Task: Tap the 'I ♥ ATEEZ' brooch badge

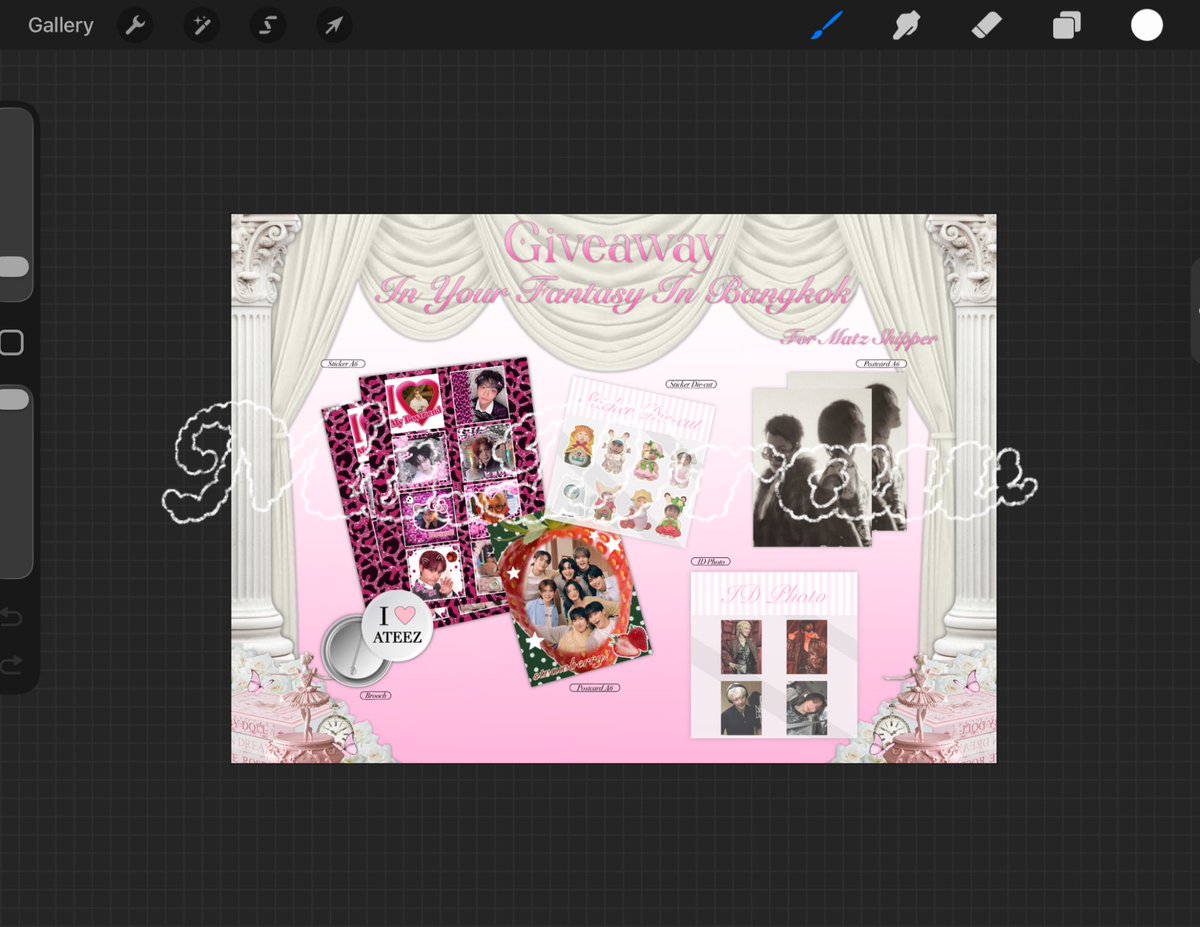Action: [396, 625]
